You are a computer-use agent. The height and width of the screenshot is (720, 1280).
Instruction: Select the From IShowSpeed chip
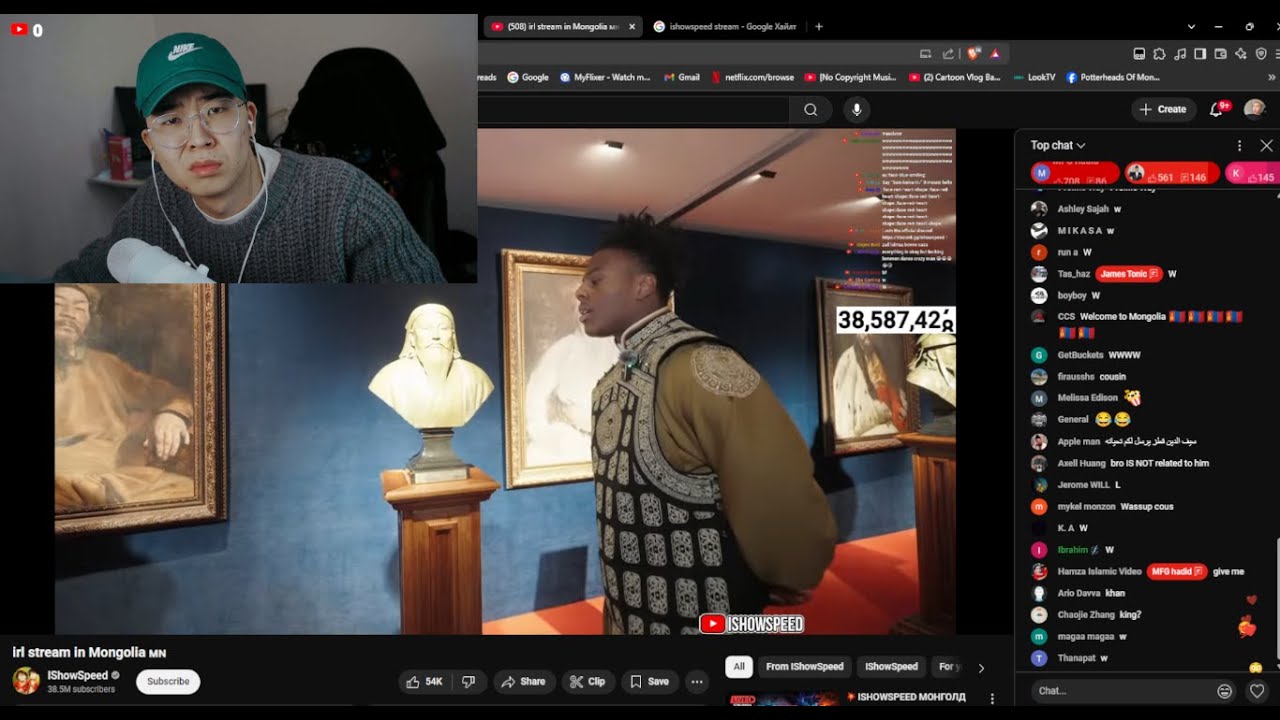(805, 667)
